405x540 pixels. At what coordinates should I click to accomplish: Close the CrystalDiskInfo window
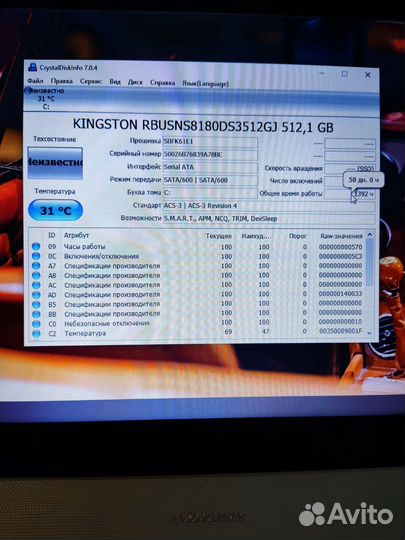pyautogui.click(x=367, y=75)
